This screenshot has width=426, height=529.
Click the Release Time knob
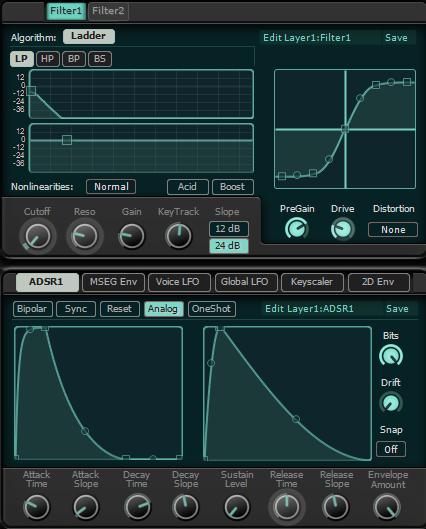287,507
